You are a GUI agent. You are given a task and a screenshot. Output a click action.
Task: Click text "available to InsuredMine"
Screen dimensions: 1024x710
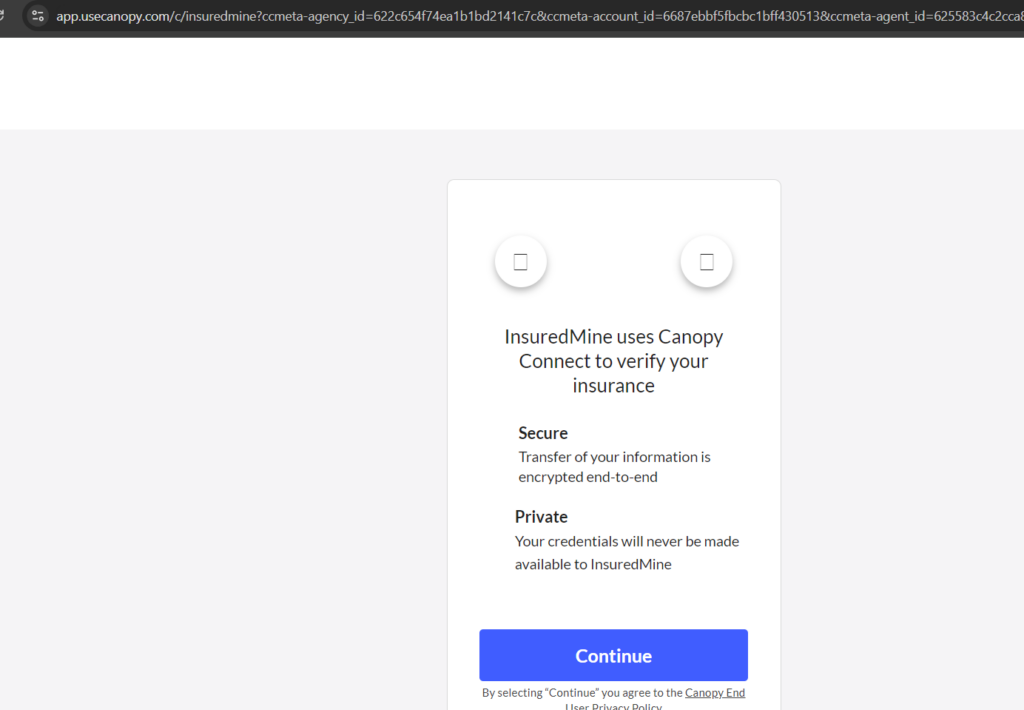click(x=593, y=564)
